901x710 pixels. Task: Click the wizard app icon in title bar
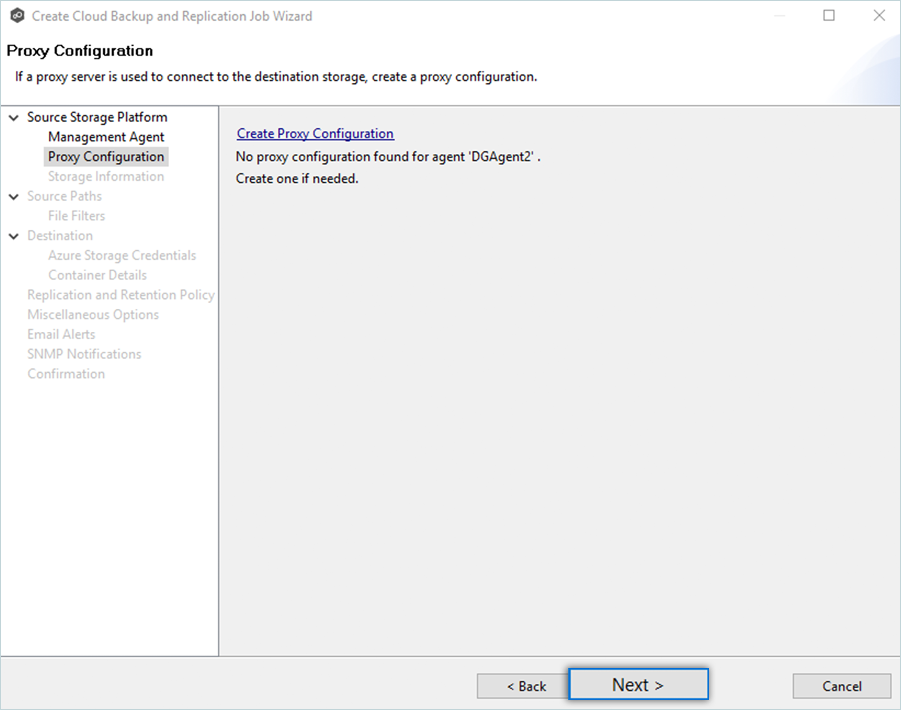coord(16,16)
